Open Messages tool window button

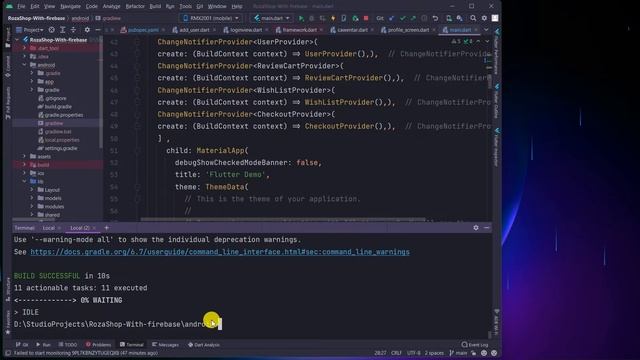click(165, 345)
